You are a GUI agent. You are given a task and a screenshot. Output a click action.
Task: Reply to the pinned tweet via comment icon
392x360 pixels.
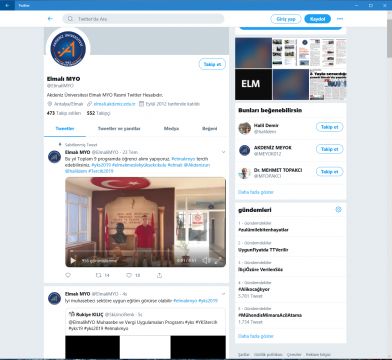click(x=129, y=275)
